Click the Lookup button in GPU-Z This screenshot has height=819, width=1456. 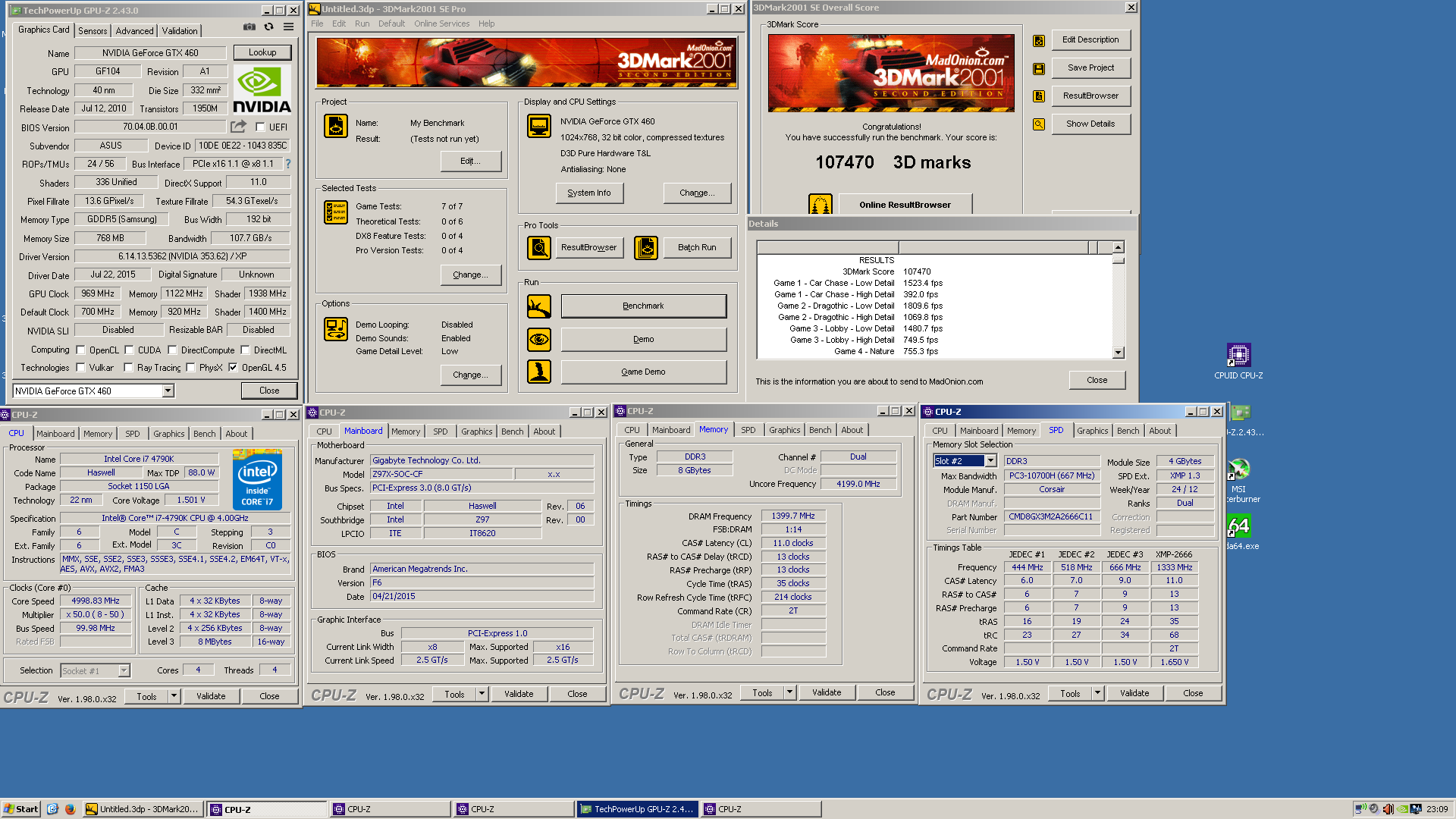(262, 52)
